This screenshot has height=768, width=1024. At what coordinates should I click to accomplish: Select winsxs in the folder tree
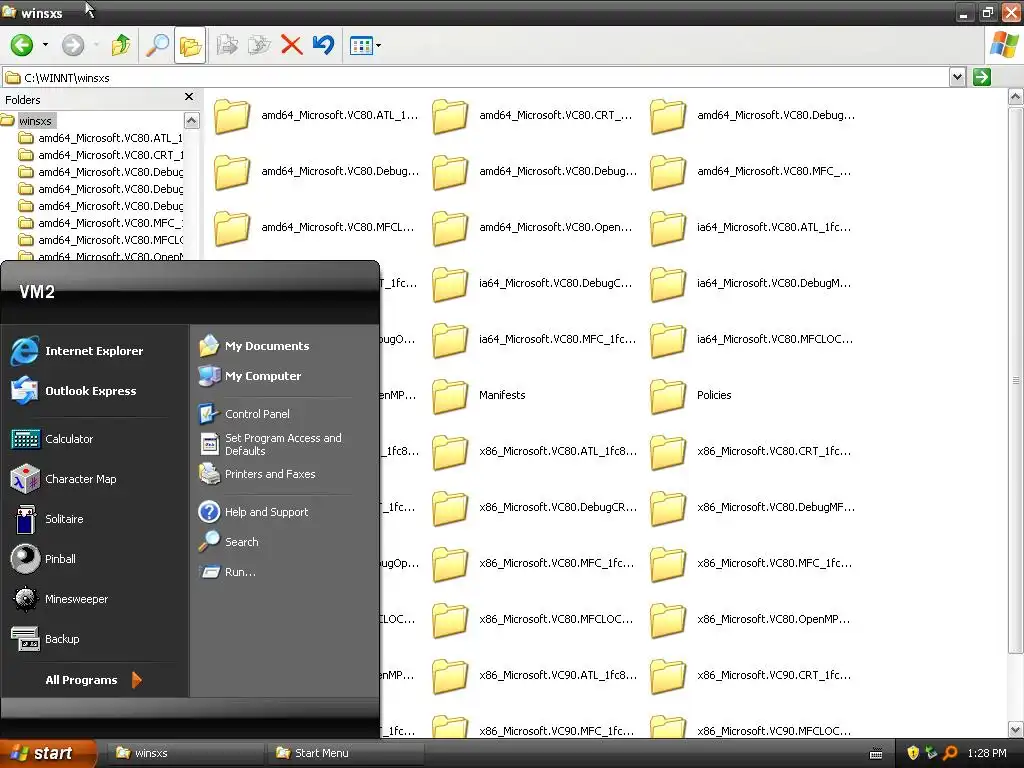point(35,121)
